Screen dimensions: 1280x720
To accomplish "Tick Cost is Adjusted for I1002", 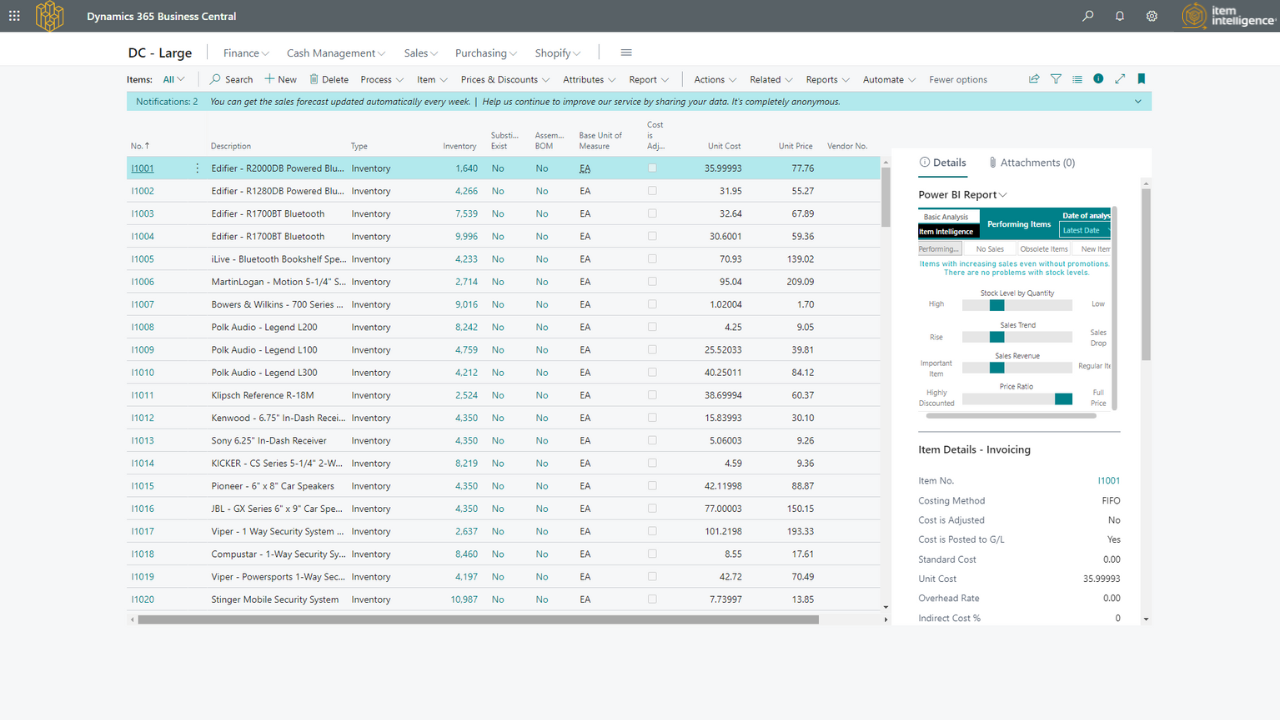I will click(x=653, y=191).
